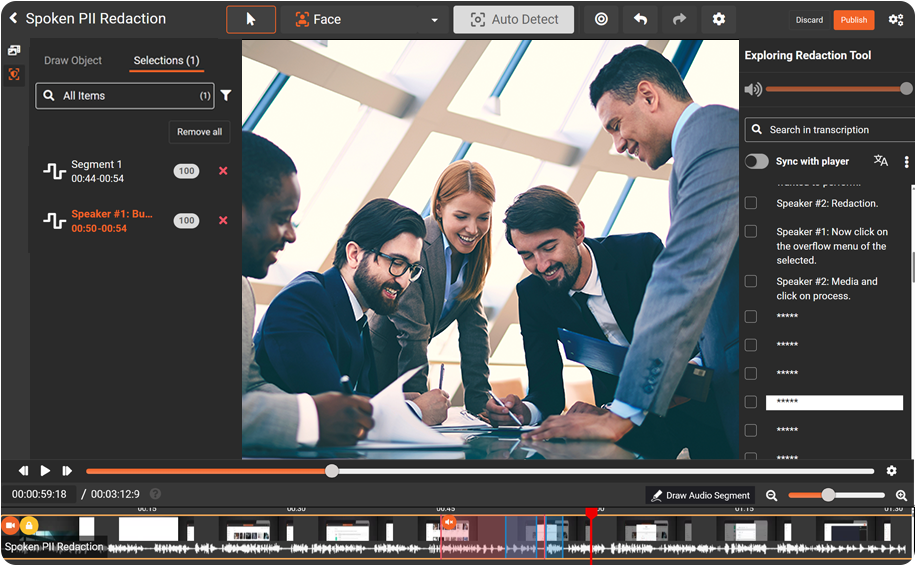The image size is (916, 566).
Task: Switch to the Selections (1) tab
Action: (x=168, y=61)
